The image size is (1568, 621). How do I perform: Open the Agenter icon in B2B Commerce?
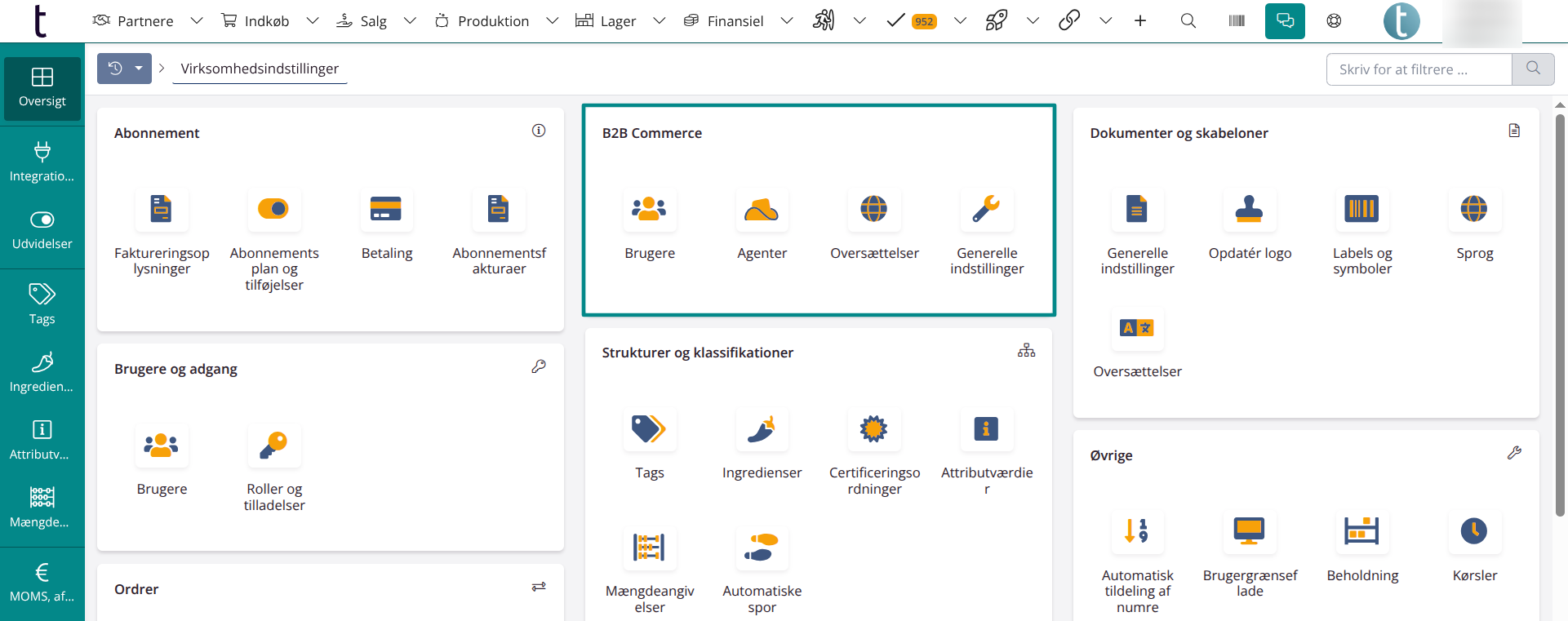(762, 210)
